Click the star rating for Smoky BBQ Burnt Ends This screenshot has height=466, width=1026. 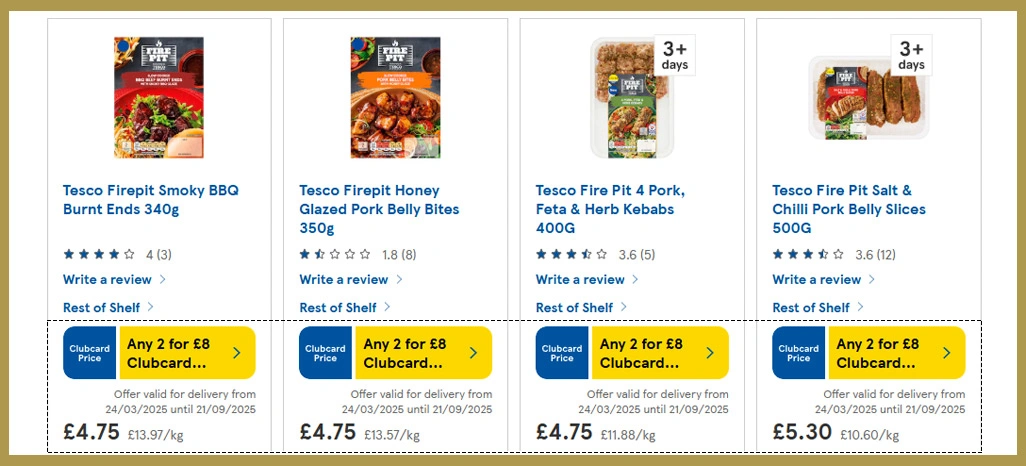point(99,254)
